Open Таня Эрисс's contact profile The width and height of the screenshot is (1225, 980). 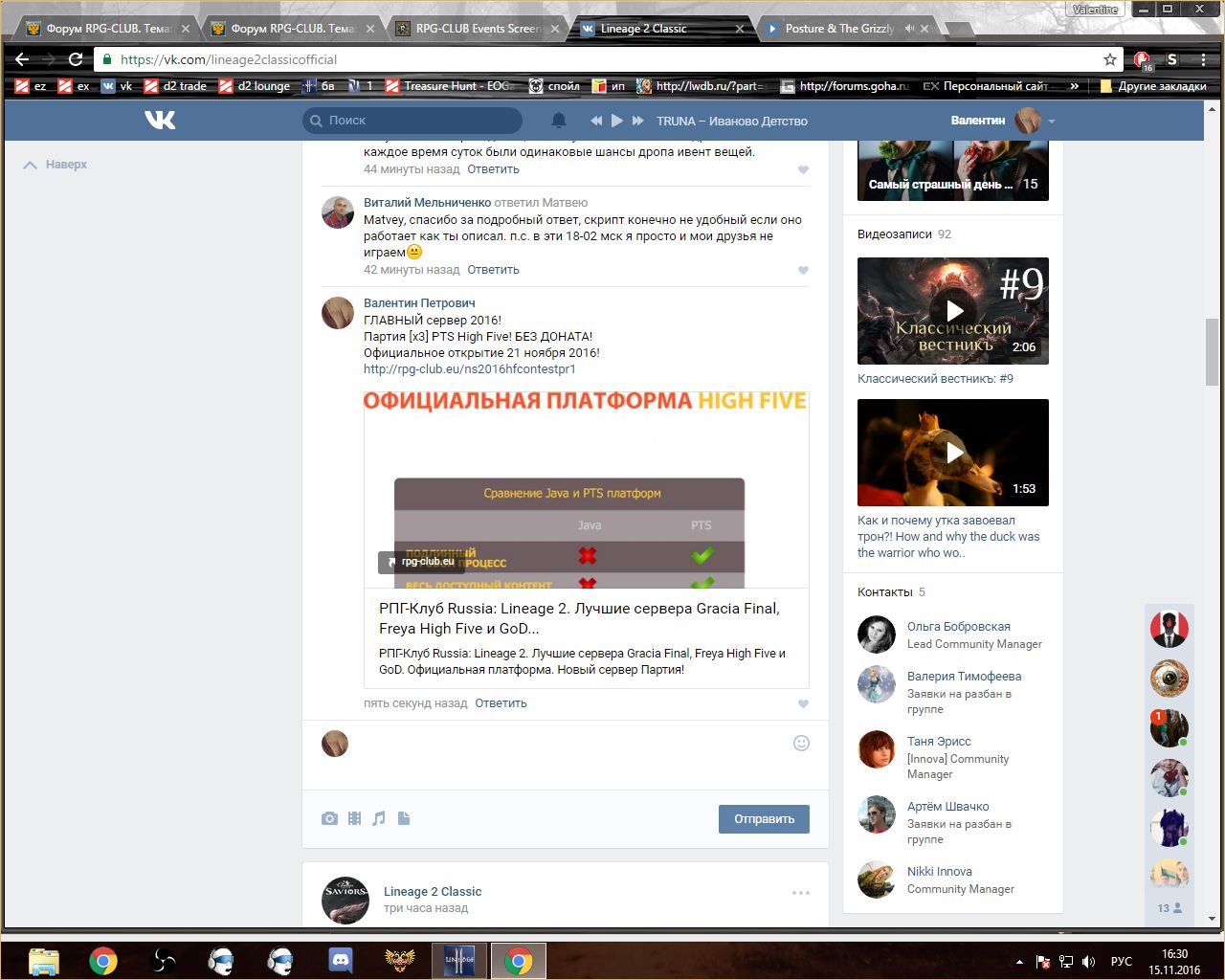click(x=939, y=742)
